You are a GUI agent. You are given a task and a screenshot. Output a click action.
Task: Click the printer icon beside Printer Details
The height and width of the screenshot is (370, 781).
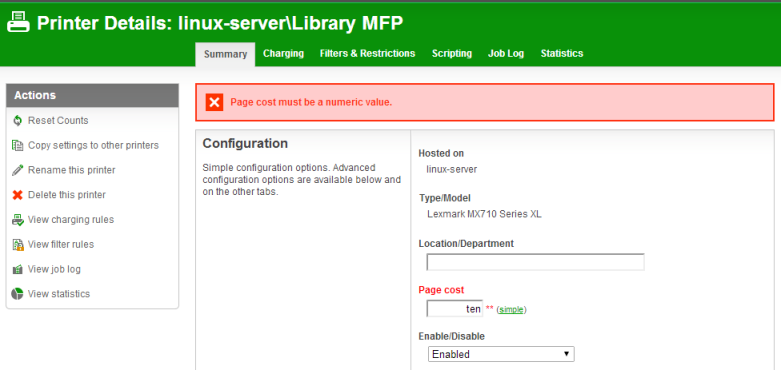tap(18, 23)
